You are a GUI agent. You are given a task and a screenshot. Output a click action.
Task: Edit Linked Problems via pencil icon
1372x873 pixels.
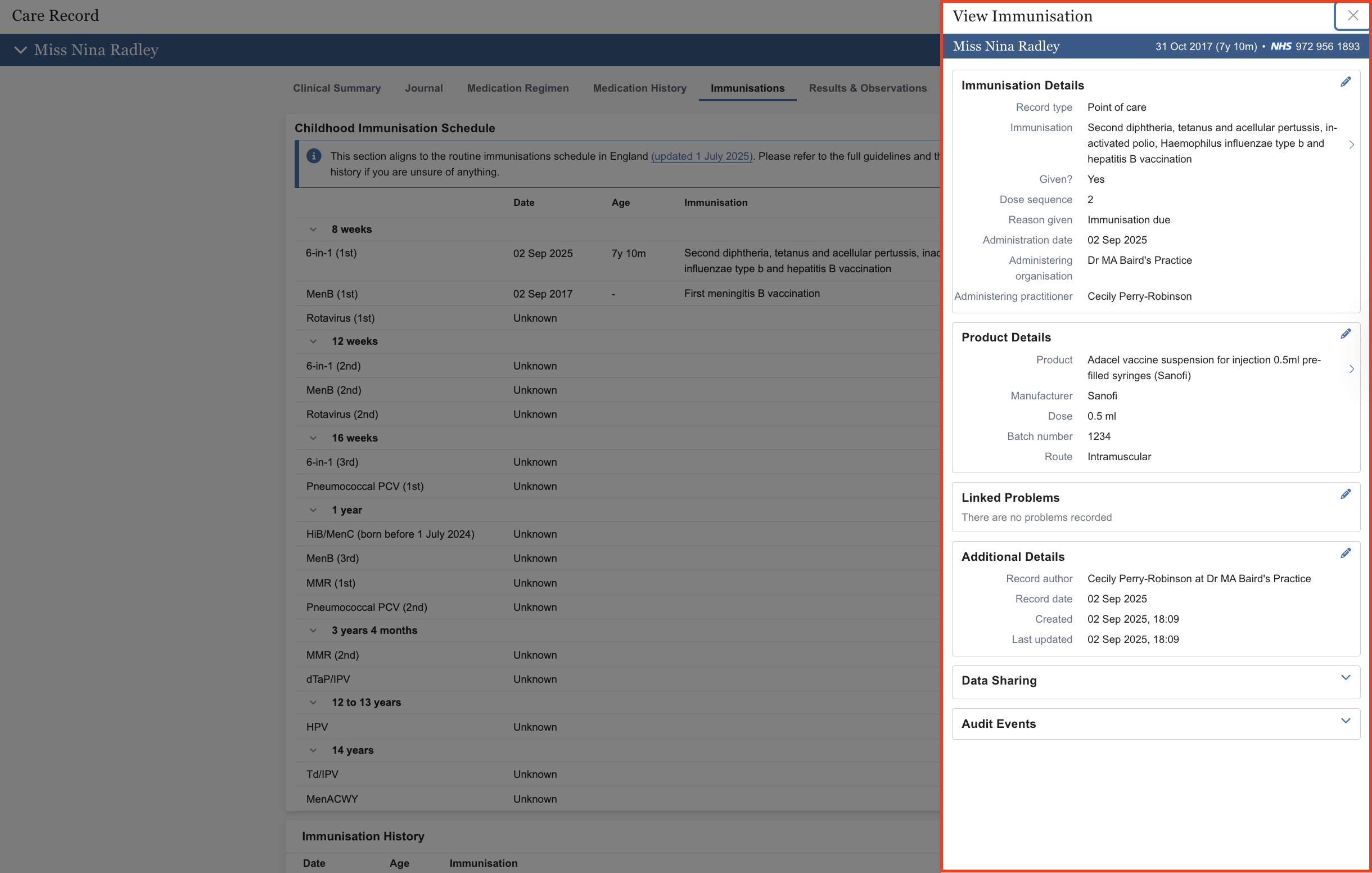(x=1345, y=494)
